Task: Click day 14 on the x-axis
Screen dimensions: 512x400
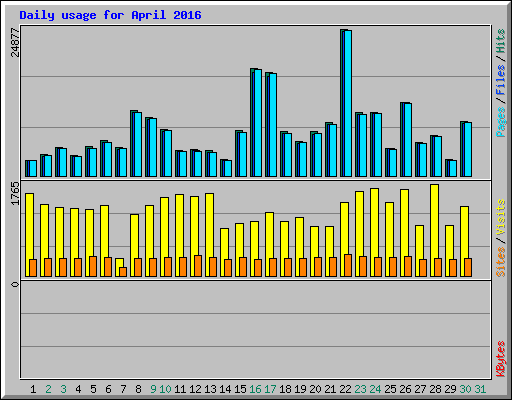Action: [x=225, y=389]
